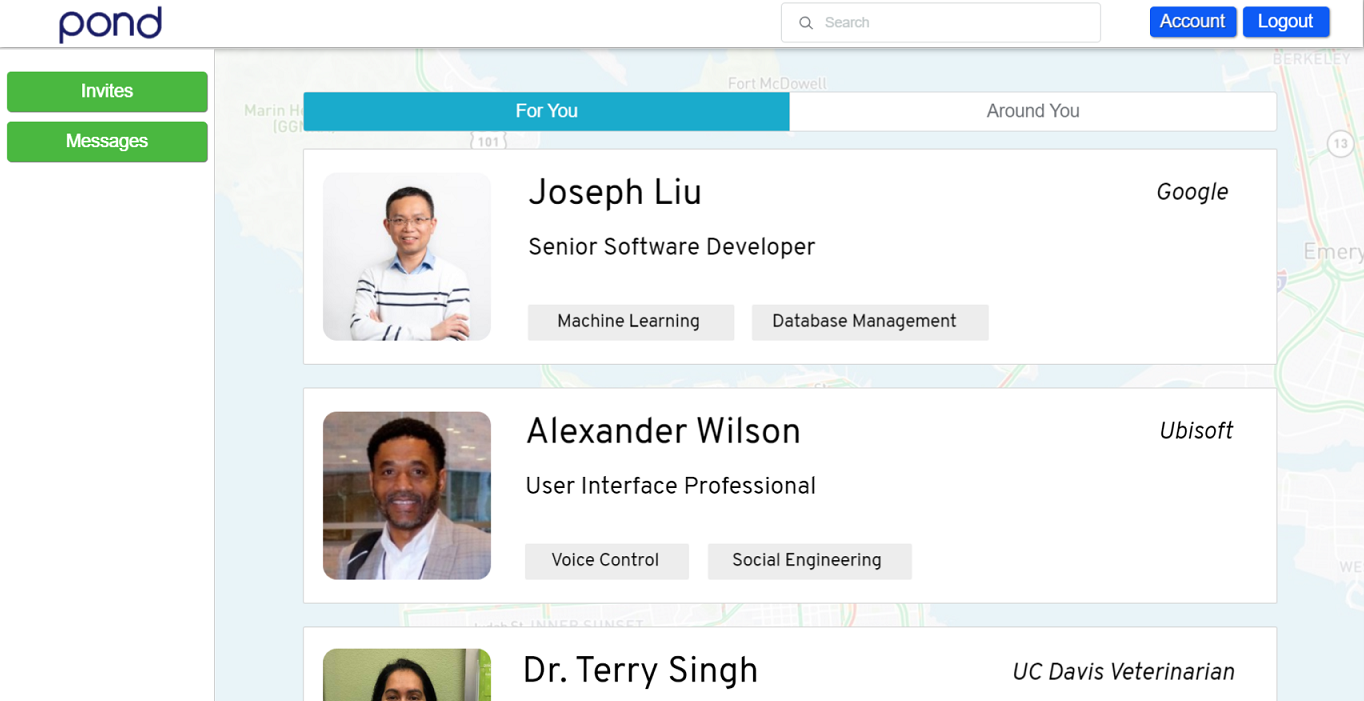The image size is (1364, 701).
Task: Open Dr. Terry Singh's profile photo
Action: pyautogui.click(x=407, y=675)
